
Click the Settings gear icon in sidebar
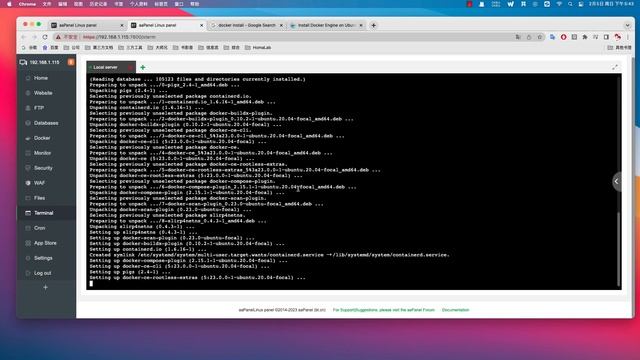(x=28, y=258)
